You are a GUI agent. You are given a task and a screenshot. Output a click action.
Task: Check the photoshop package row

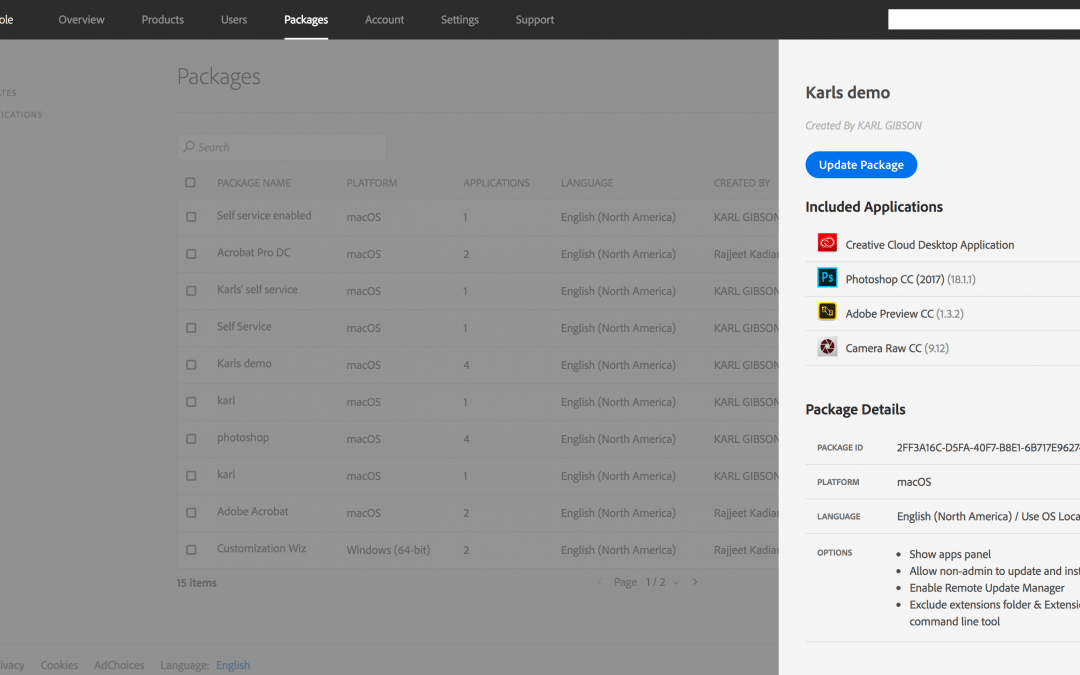pos(191,439)
